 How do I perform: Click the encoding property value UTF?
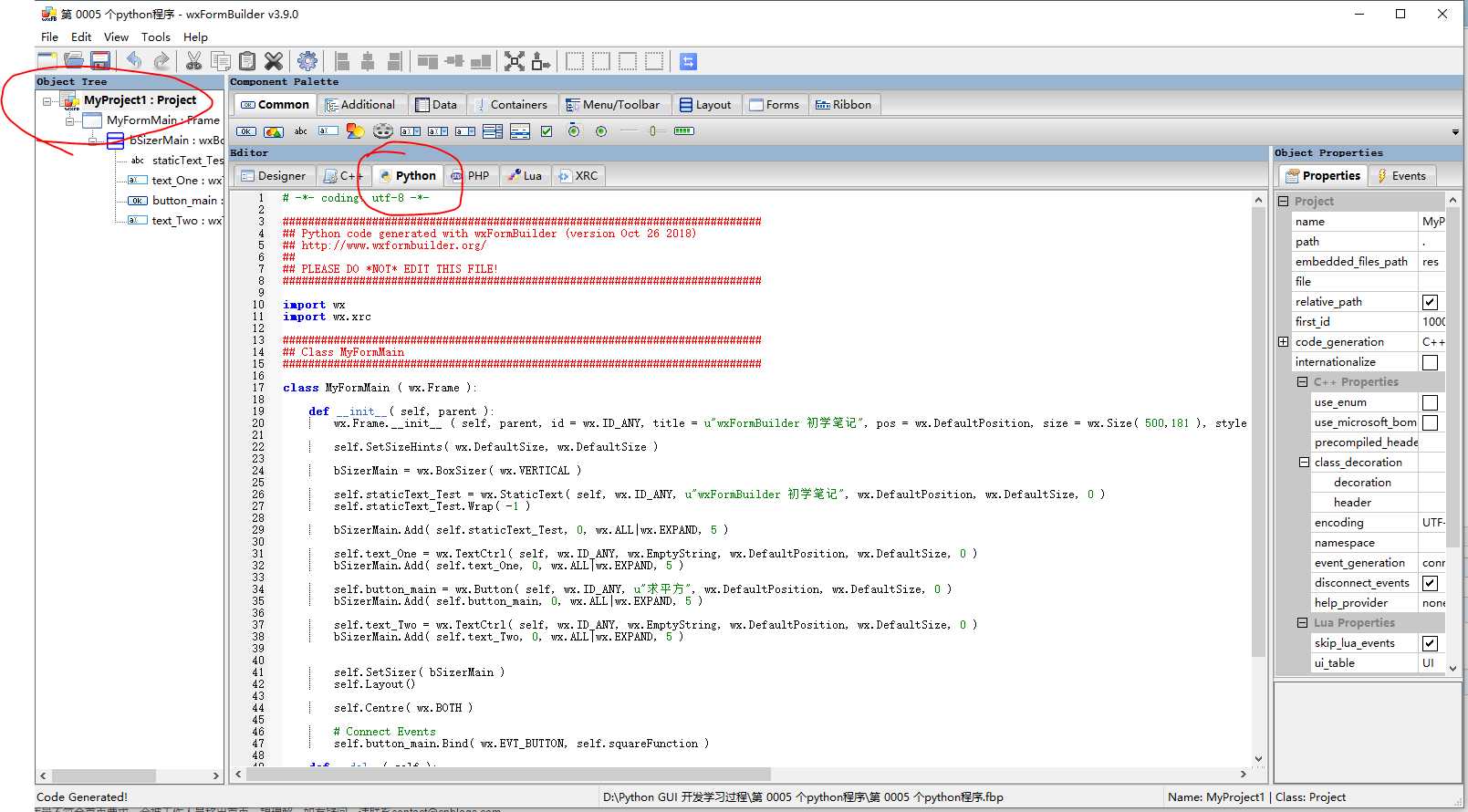[x=1432, y=523]
